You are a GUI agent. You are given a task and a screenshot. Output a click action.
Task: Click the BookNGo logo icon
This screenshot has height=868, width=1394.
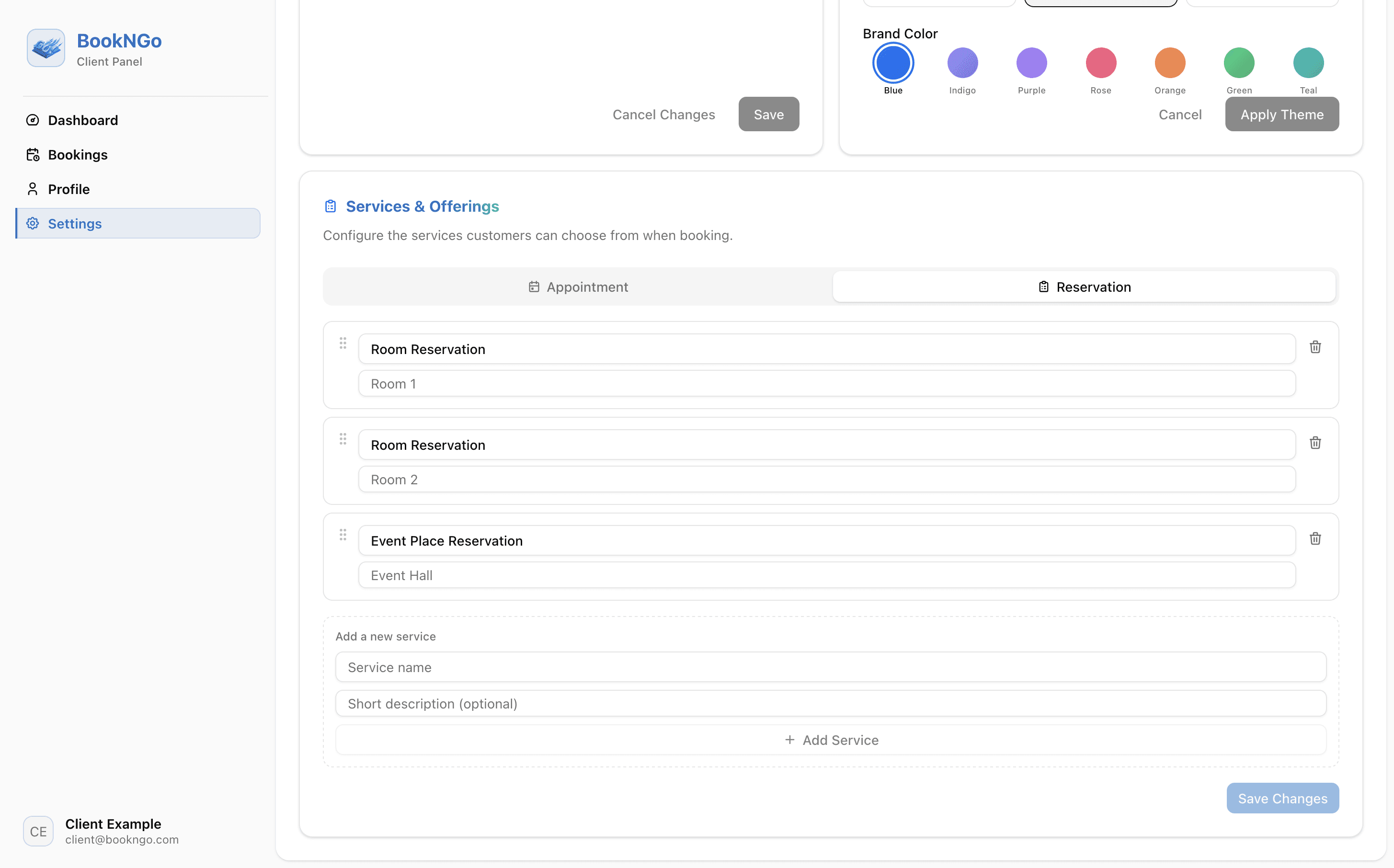(46, 48)
